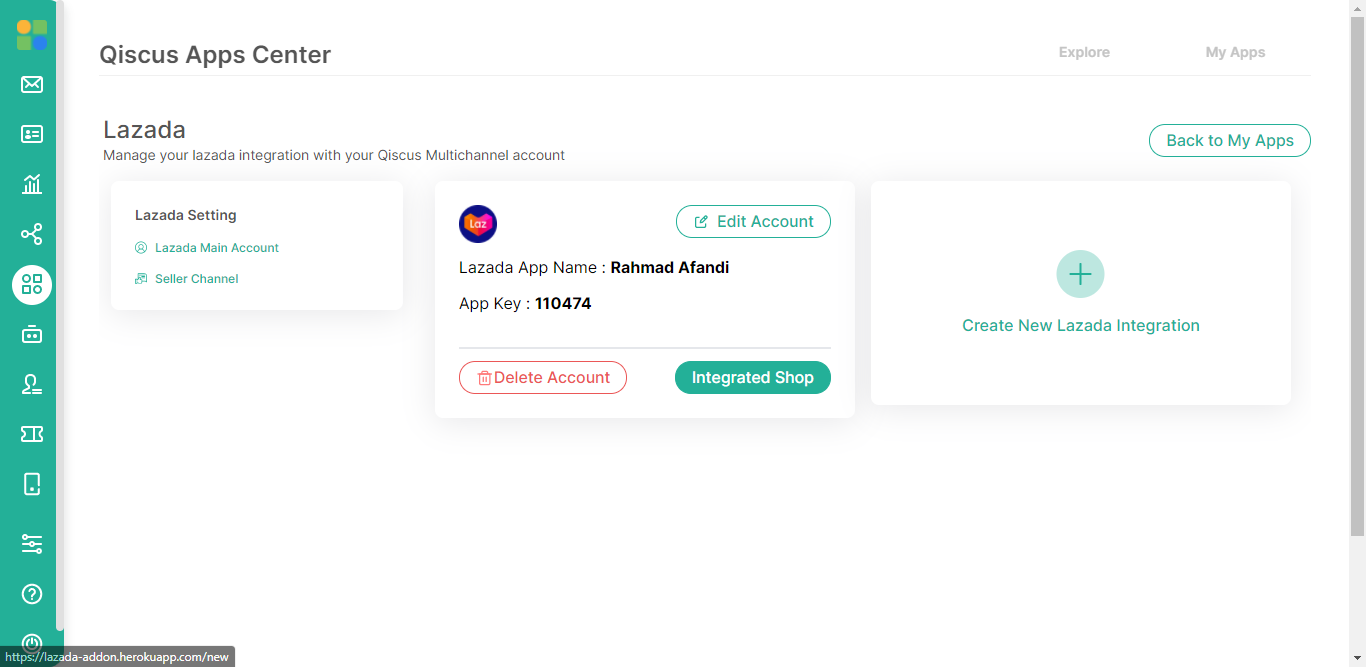Open the agent stamp icon in sidebar
This screenshot has width=1366, height=667.
(x=32, y=384)
